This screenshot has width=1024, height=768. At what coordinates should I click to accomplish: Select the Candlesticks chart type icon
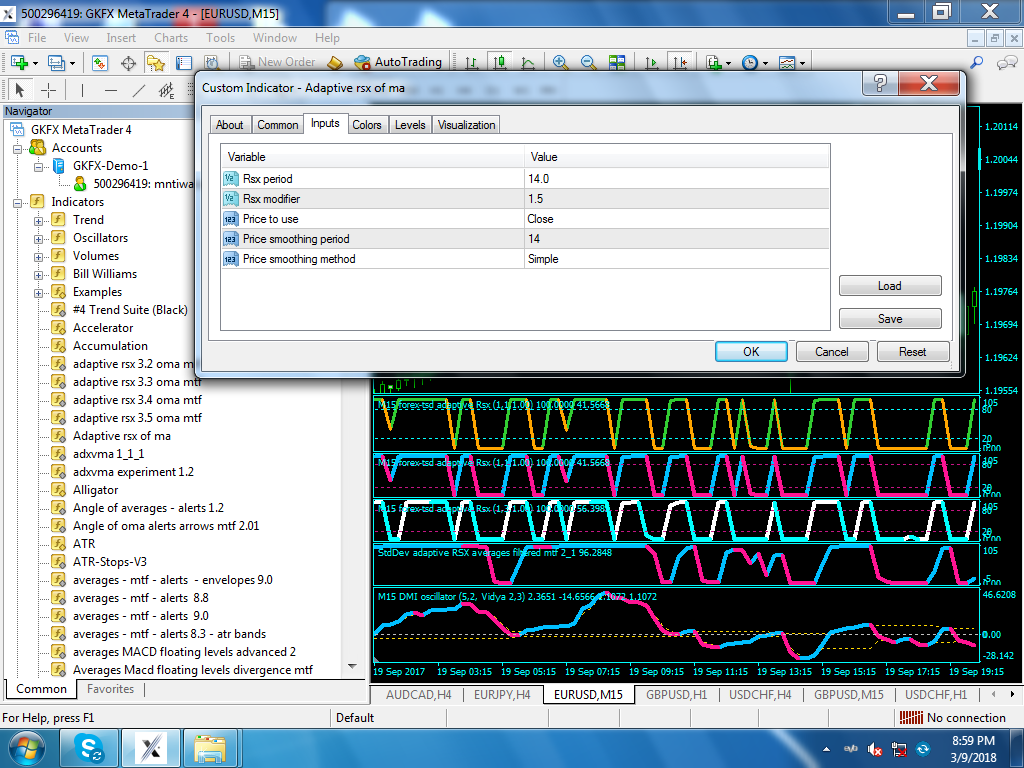[500, 62]
